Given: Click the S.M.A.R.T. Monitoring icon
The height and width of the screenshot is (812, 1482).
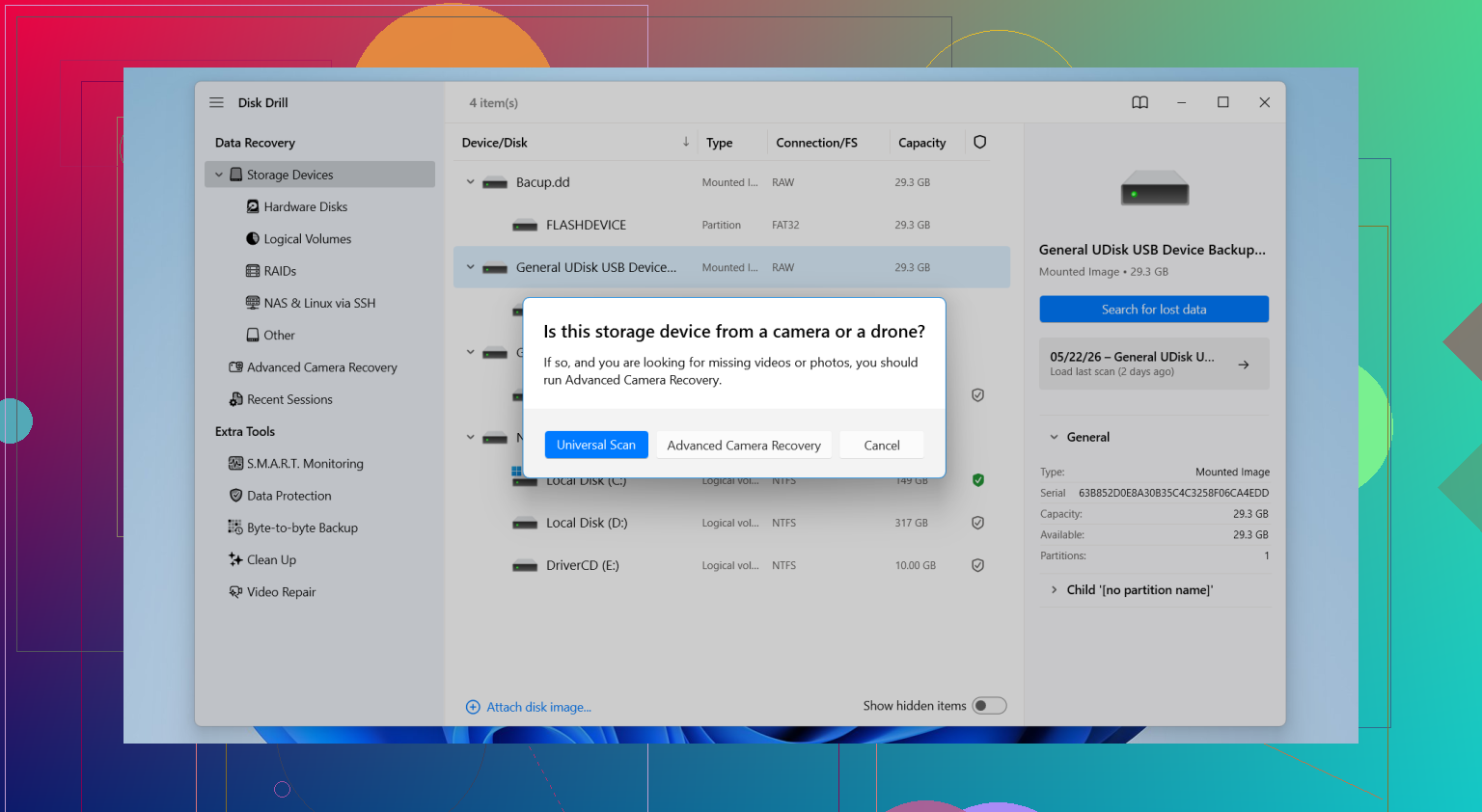Looking at the screenshot, I should pos(235,463).
